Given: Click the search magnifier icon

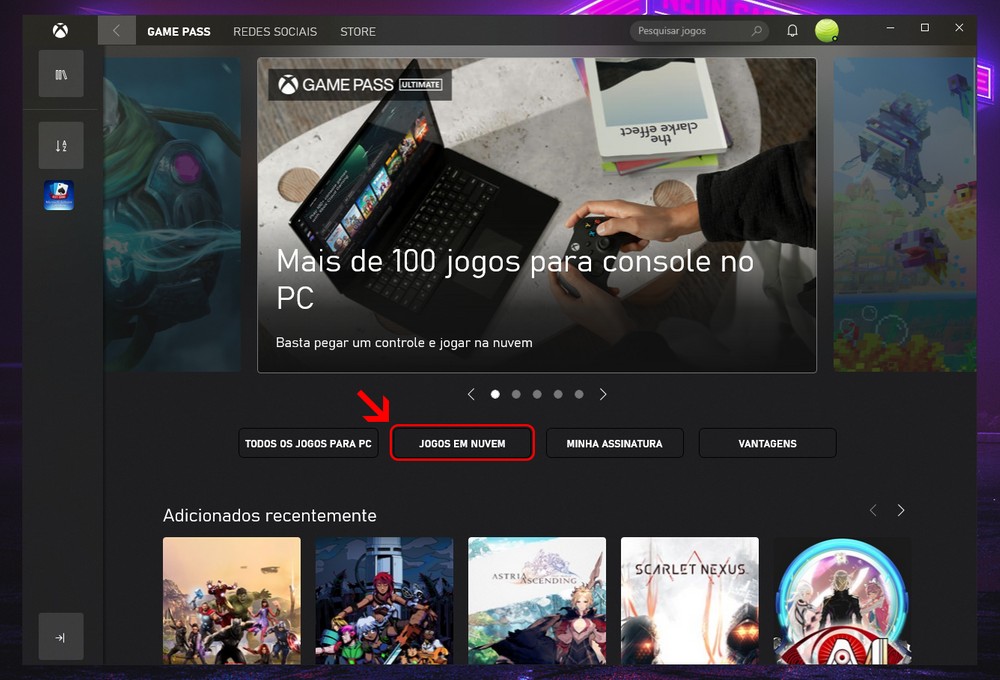Looking at the screenshot, I should 756,31.
